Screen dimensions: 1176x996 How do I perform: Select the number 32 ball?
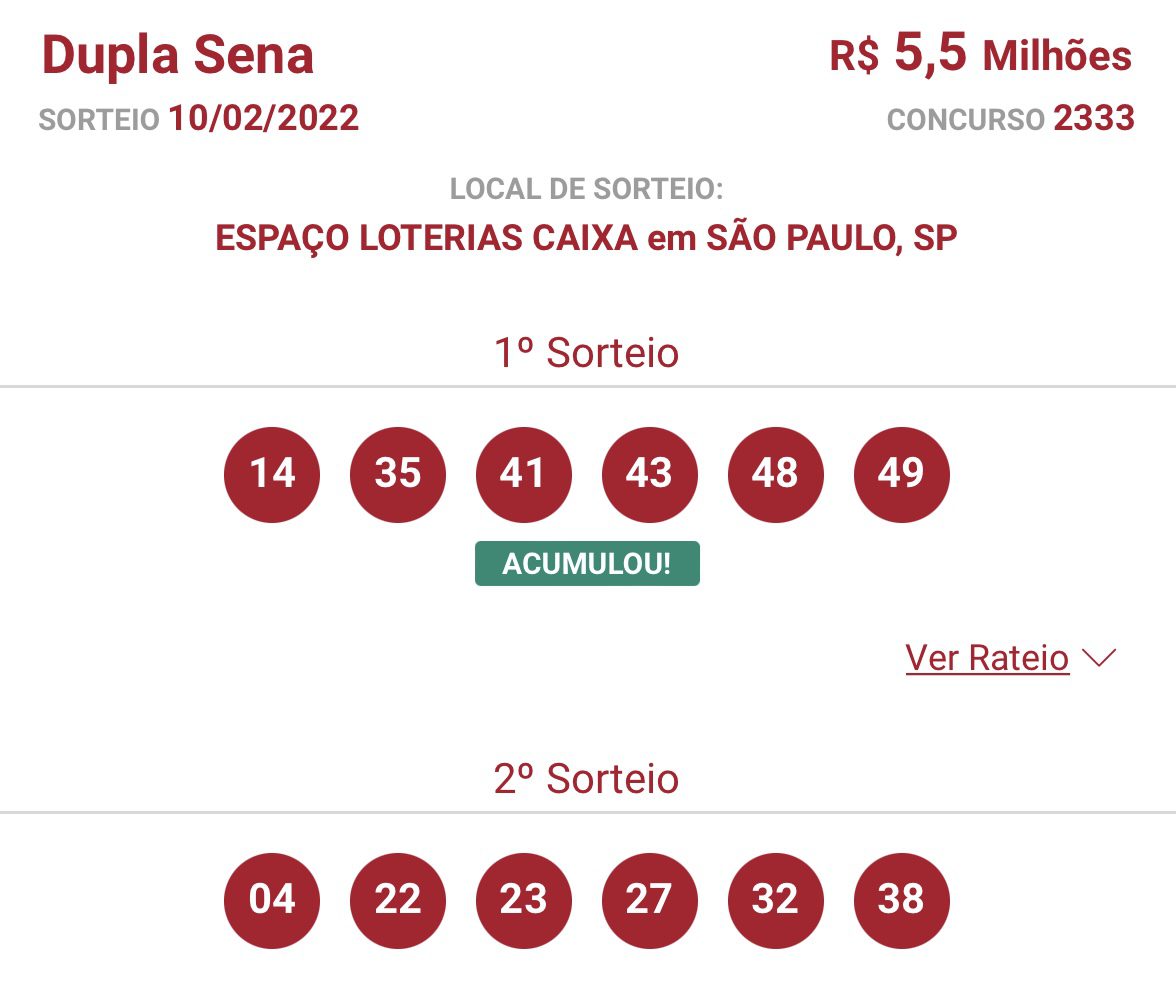point(776,900)
